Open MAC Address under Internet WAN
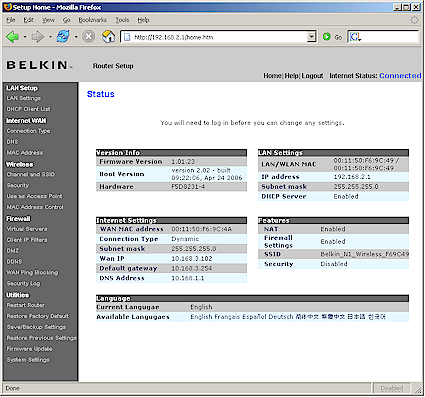The image size is (425, 397). (25, 153)
